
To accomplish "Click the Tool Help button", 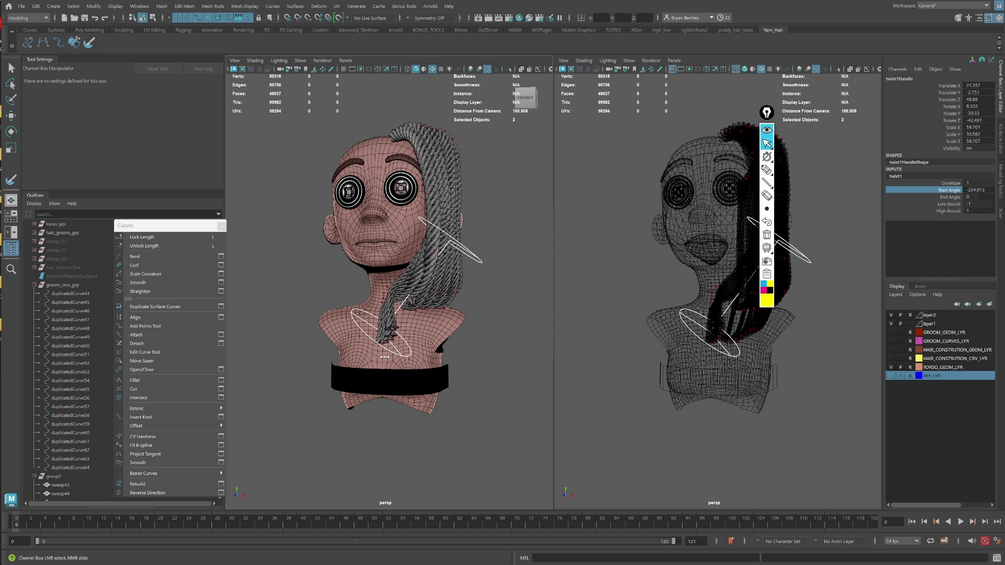I will click(203, 69).
